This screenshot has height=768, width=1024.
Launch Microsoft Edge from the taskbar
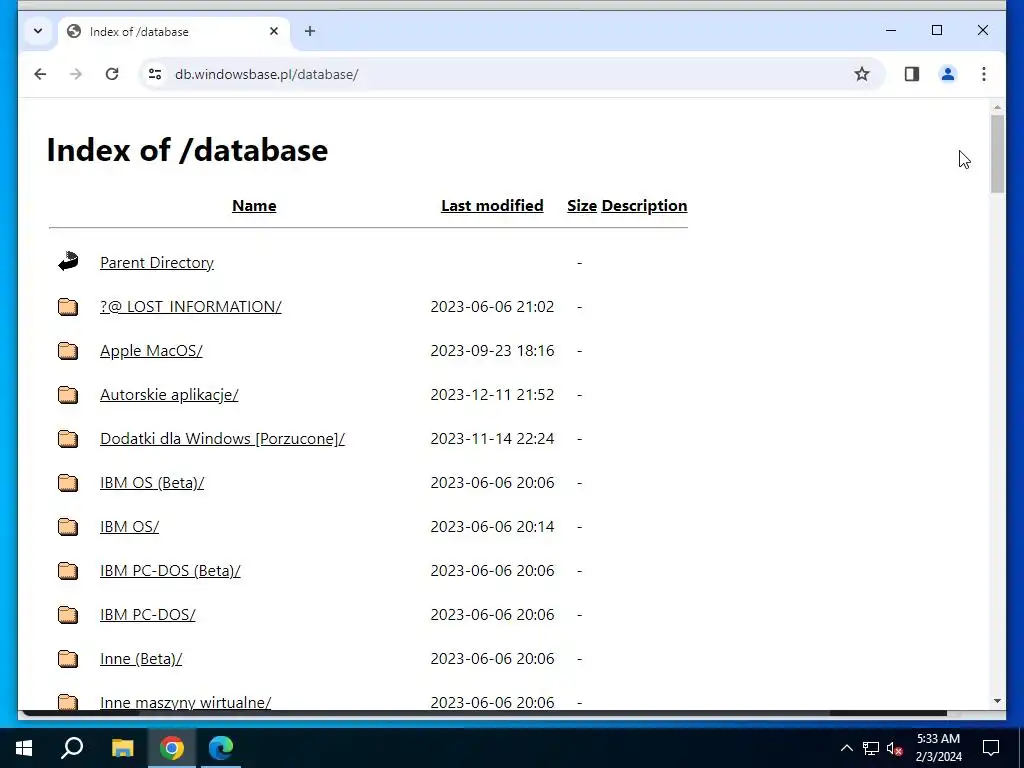click(x=221, y=748)
